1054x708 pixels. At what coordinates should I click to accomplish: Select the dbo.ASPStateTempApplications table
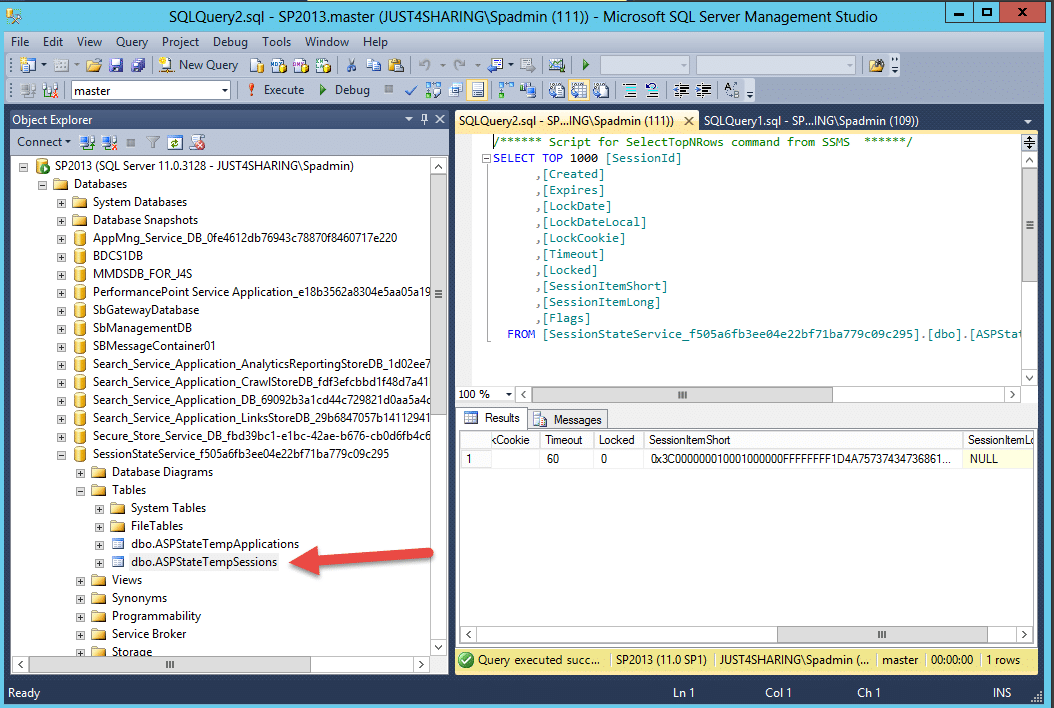click(215, 544)
